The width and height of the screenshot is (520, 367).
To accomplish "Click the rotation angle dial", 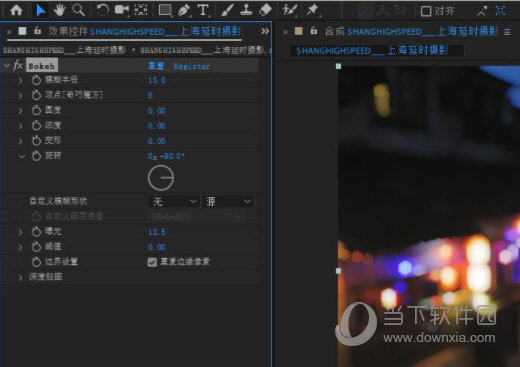I will point(161,178).
